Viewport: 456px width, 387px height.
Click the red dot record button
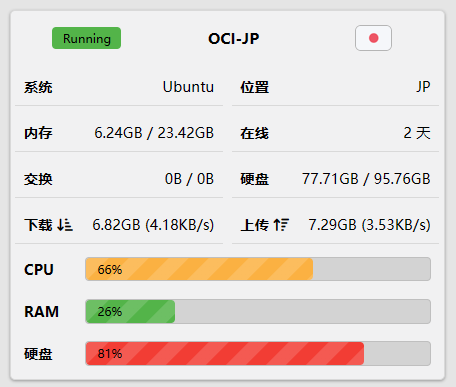[373, 38]
